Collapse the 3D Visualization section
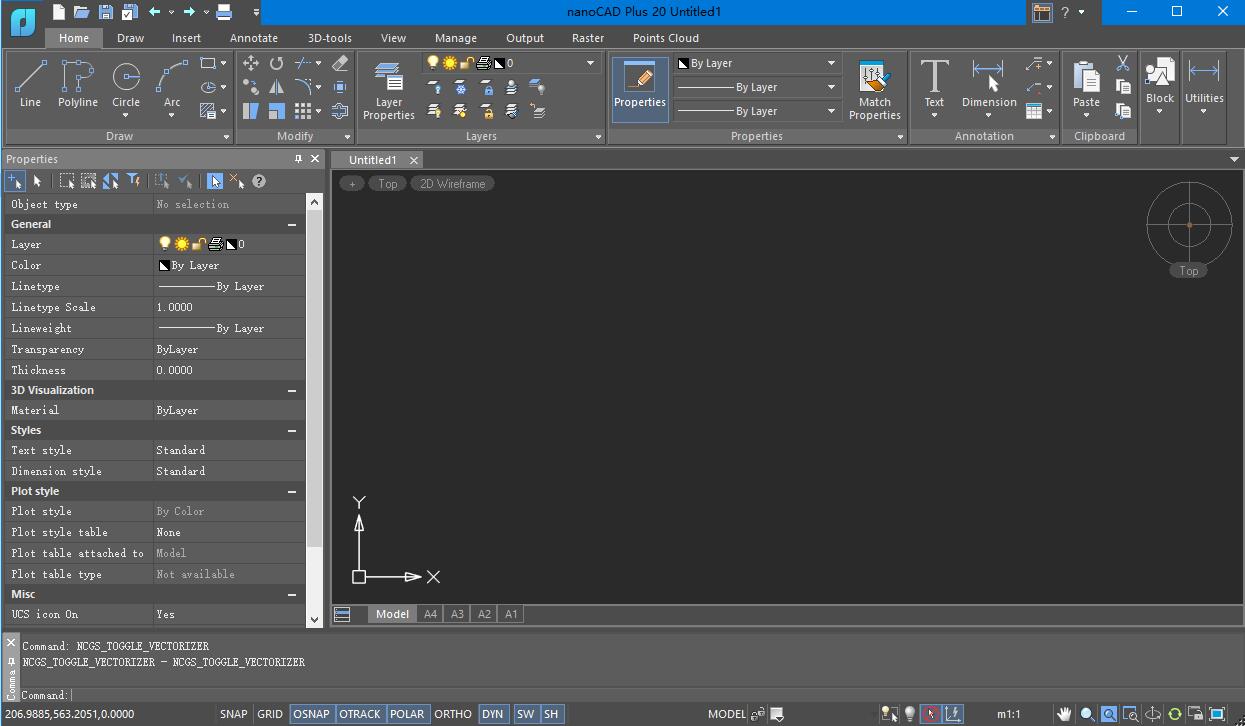1245x726 pixels. point(292,391)
